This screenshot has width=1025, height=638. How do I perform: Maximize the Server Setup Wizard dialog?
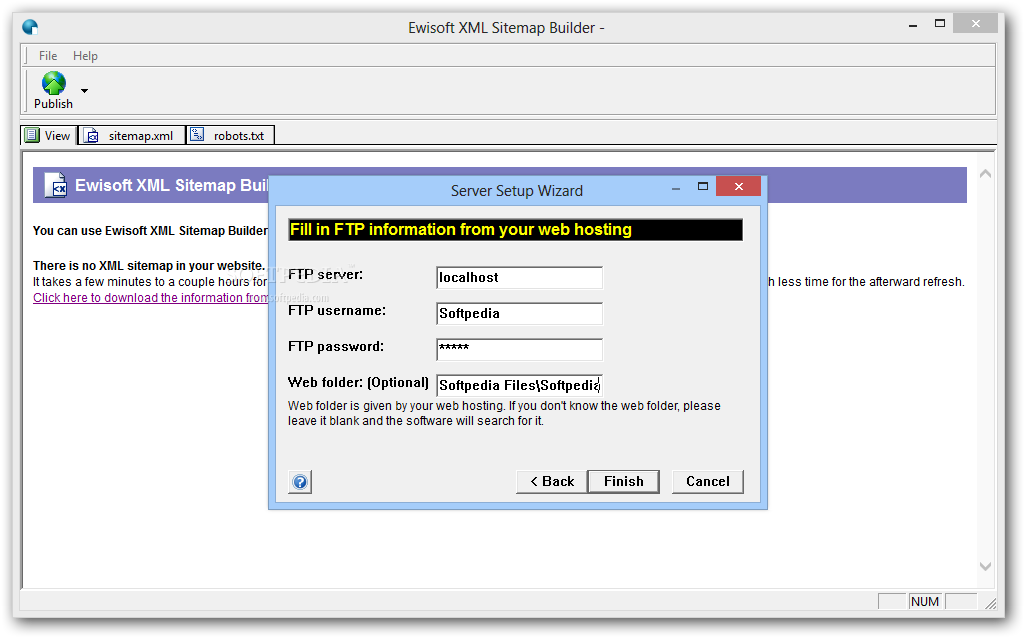[x=703, y=186]
